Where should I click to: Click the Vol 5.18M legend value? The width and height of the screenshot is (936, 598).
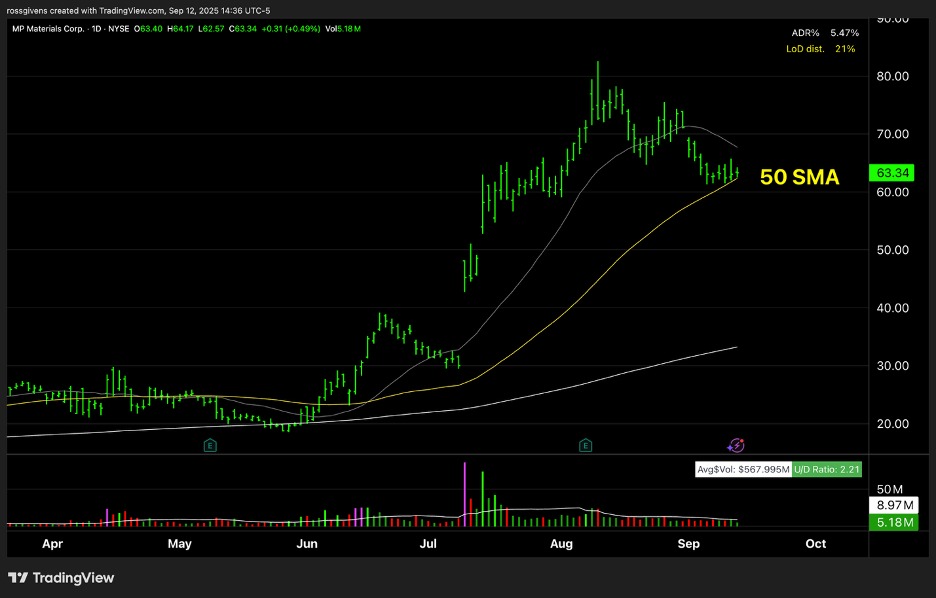[x=343, y=28]
